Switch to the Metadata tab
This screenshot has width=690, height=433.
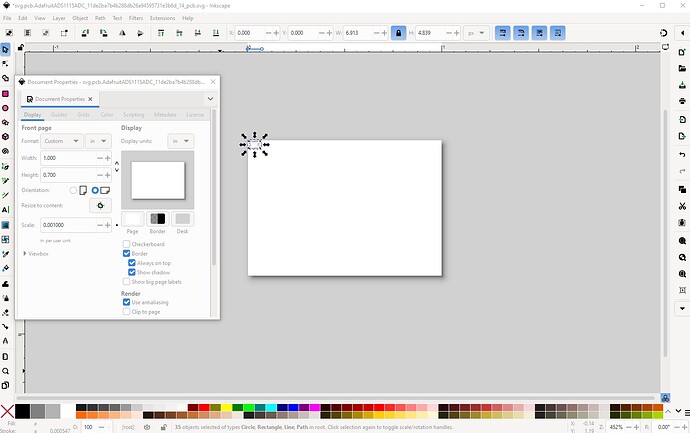click(165, 114)
